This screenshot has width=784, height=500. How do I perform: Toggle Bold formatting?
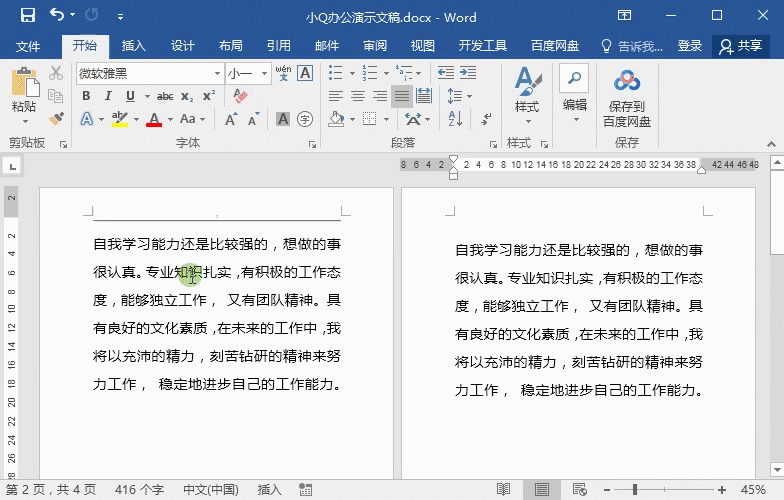pyautogui.click(x=86, y=96)
